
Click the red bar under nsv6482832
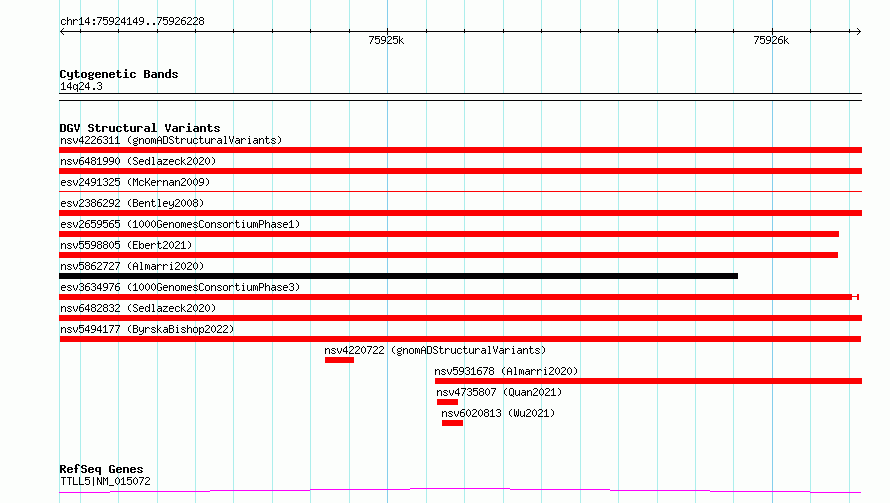click(x=460, y=318)
